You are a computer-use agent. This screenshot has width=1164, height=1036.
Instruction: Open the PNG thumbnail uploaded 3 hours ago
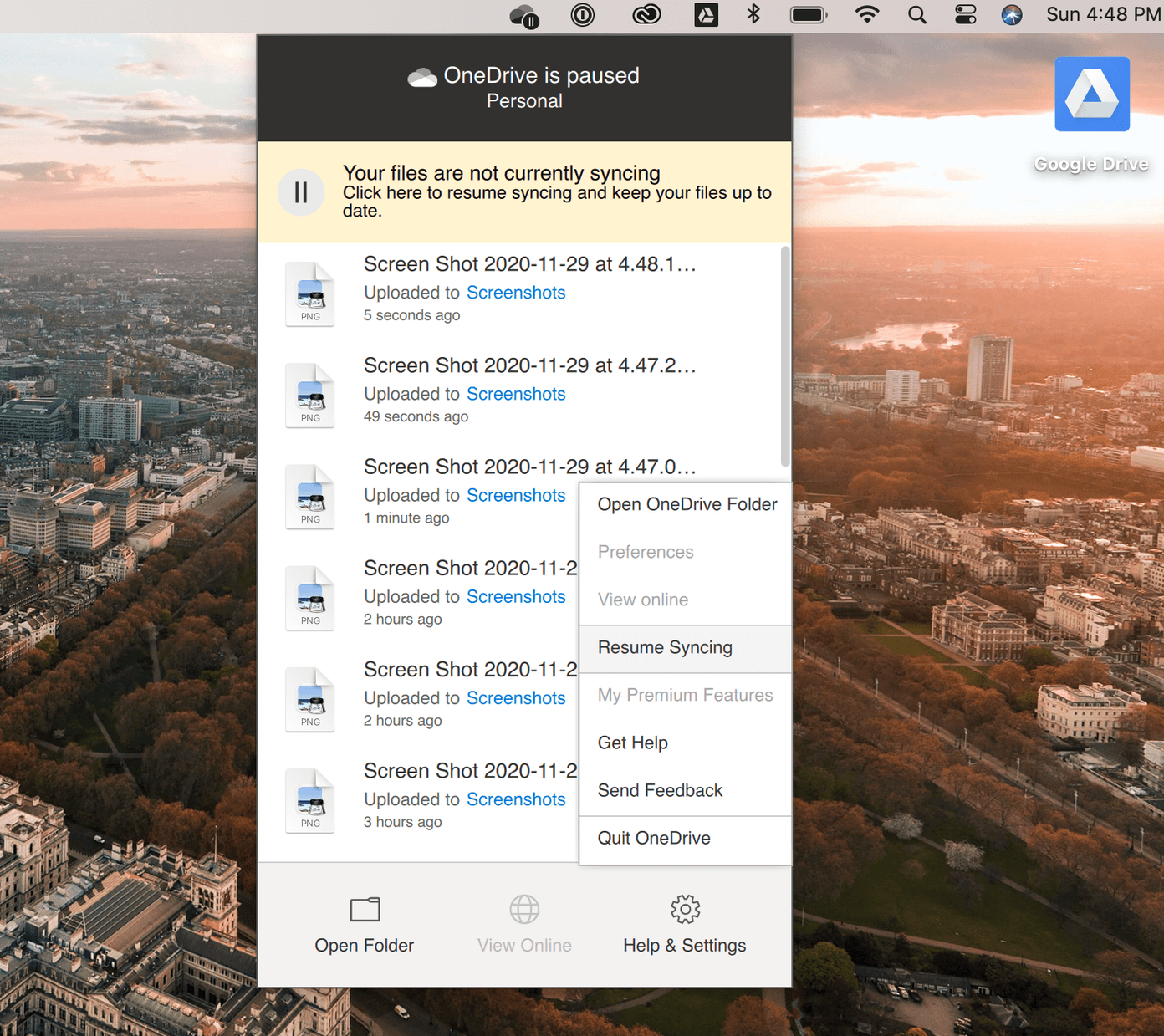(x=310, y=800)
